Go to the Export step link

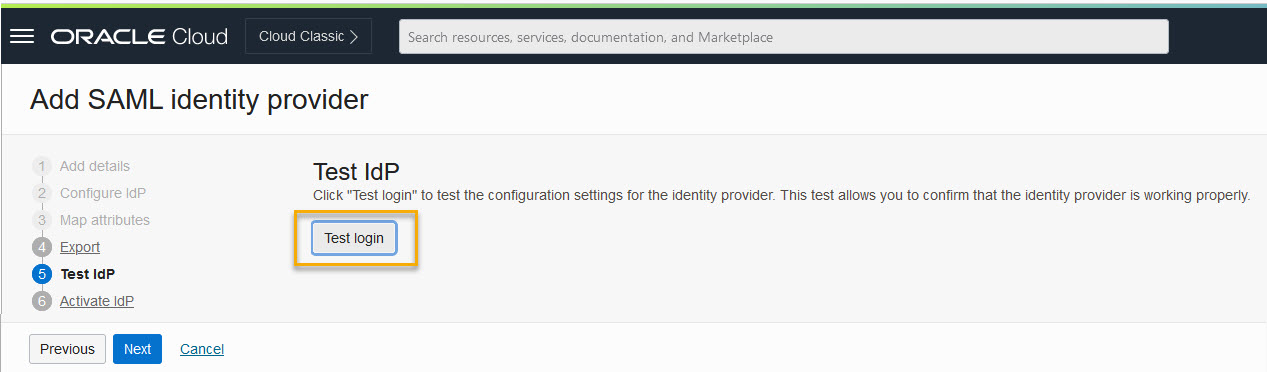click(80, 247)
